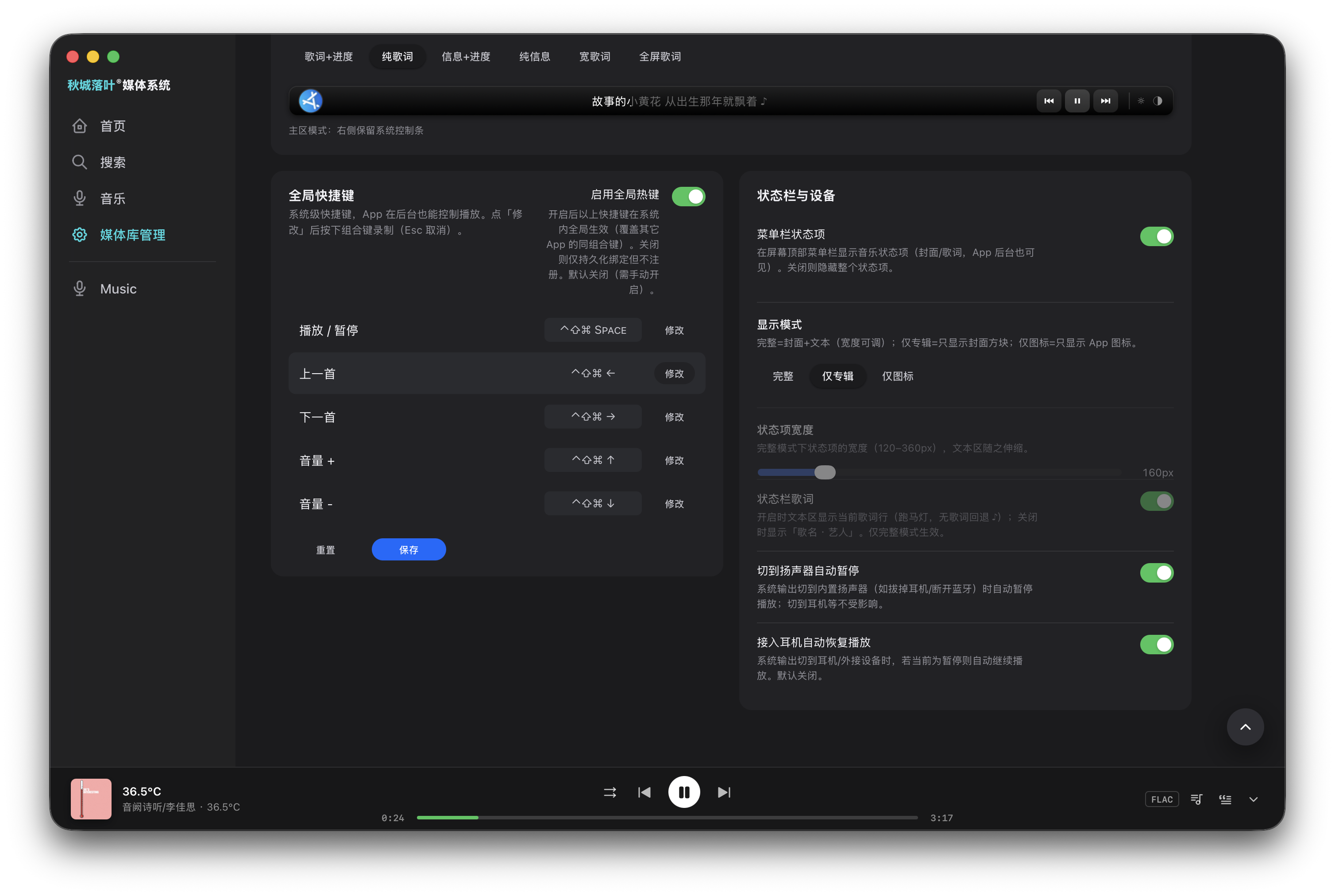Toggle the 状态栏歌词 switch
This screenshot has width=1335, height=896.
1157,501
